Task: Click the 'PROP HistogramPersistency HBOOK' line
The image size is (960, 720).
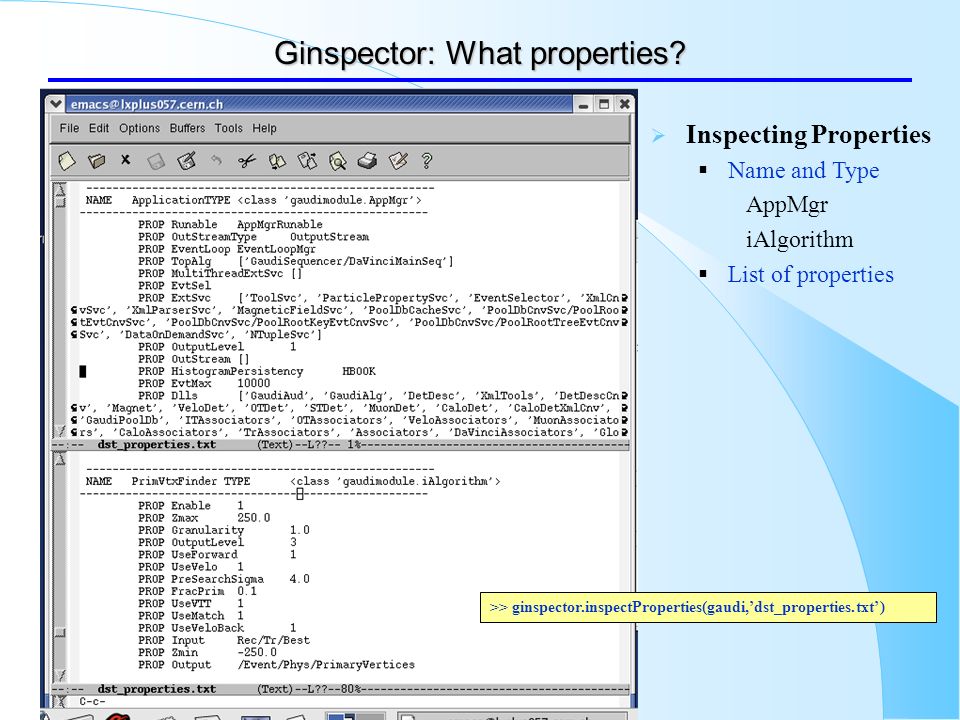Action: click(257, 372)
